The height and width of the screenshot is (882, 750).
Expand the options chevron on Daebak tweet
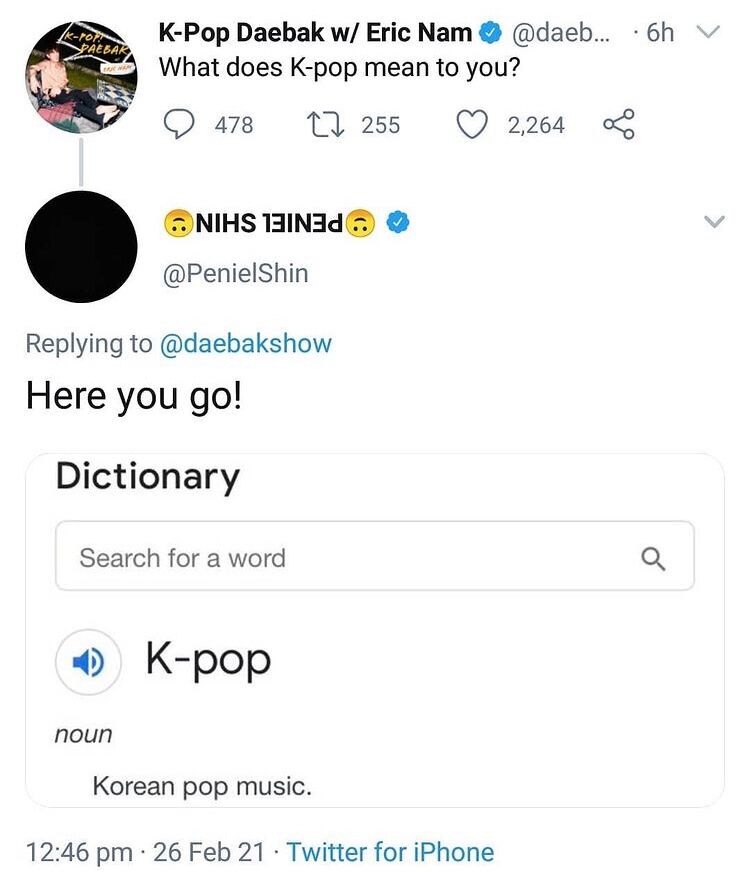click(708, 32)
